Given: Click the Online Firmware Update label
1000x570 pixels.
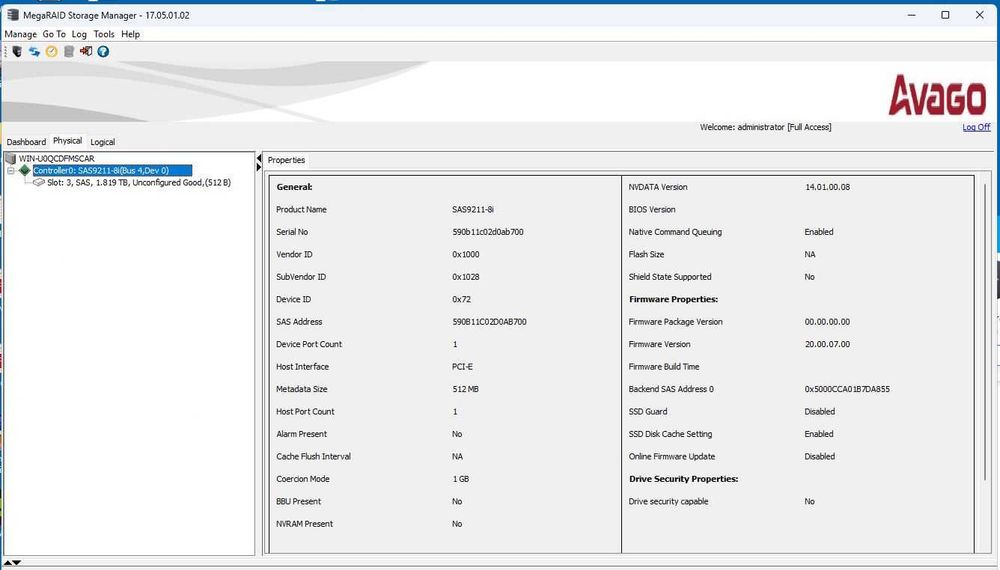Looking at the screenshot, I should tap(672, 457).
